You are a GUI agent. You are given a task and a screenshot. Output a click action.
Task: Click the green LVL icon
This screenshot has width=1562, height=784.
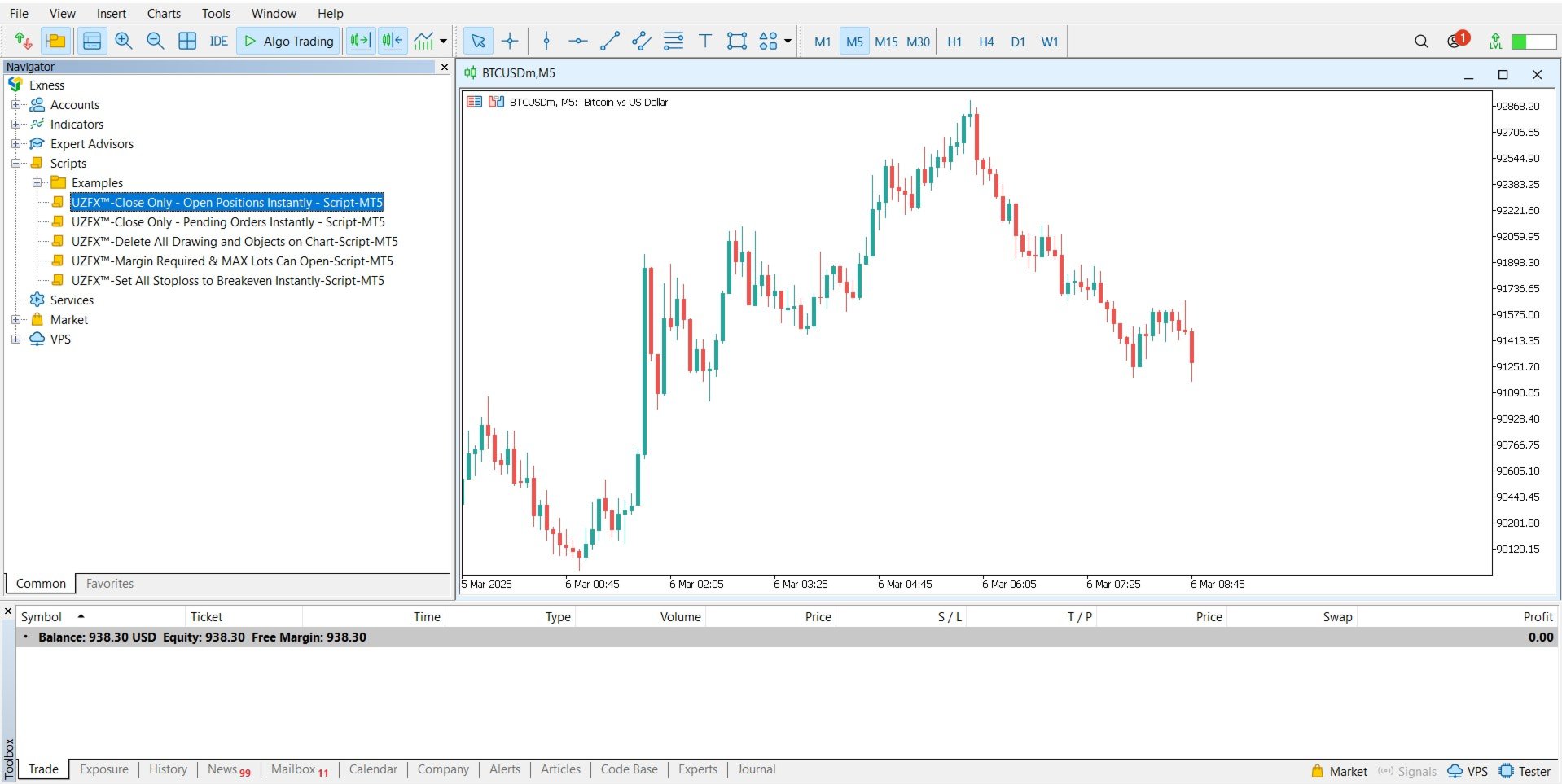[1495, 41]
